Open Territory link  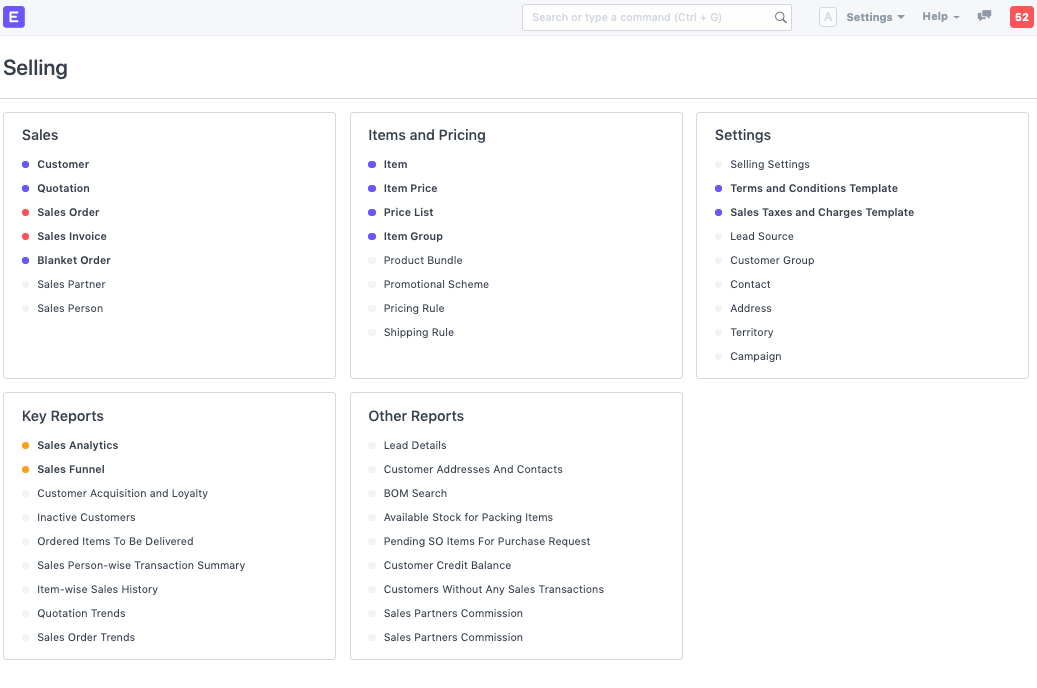[751, 332]
